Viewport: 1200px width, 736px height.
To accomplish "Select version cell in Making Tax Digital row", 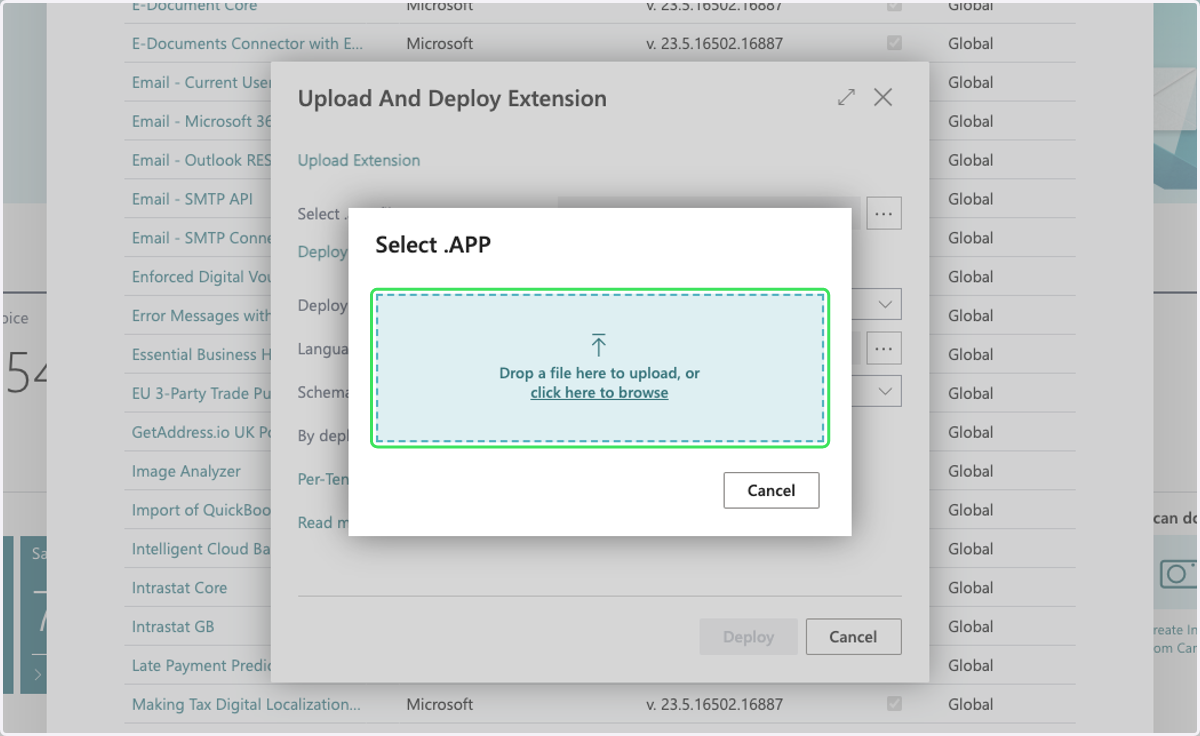I will click(715, 705).
